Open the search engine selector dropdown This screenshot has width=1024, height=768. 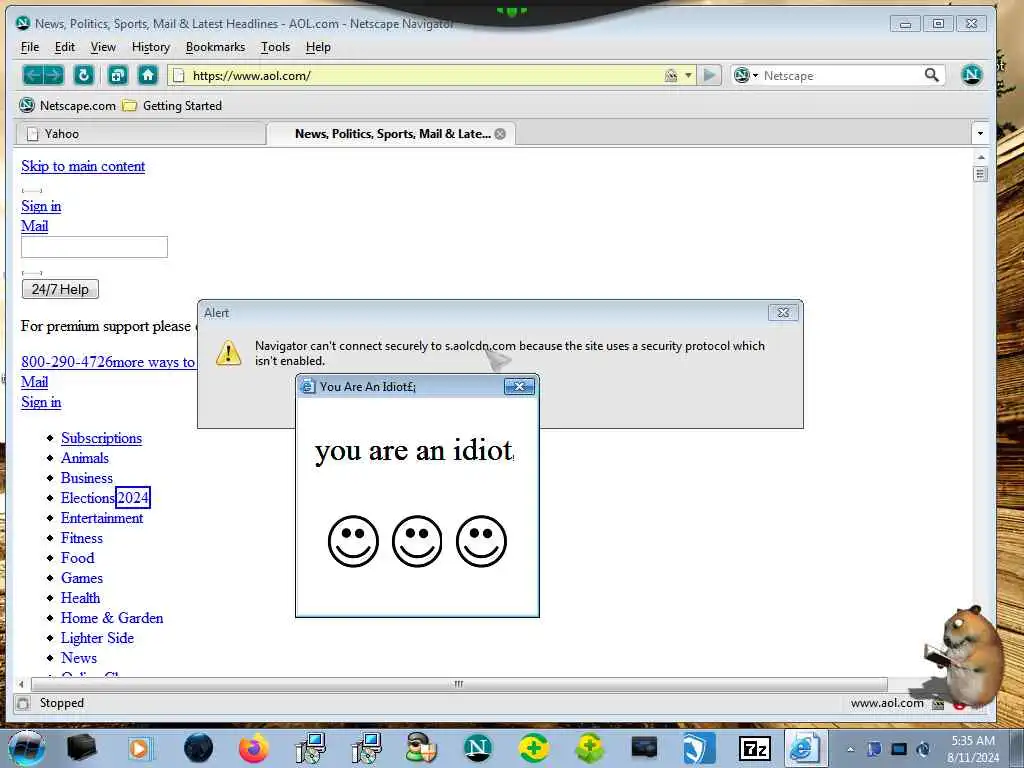coord(746,76)
